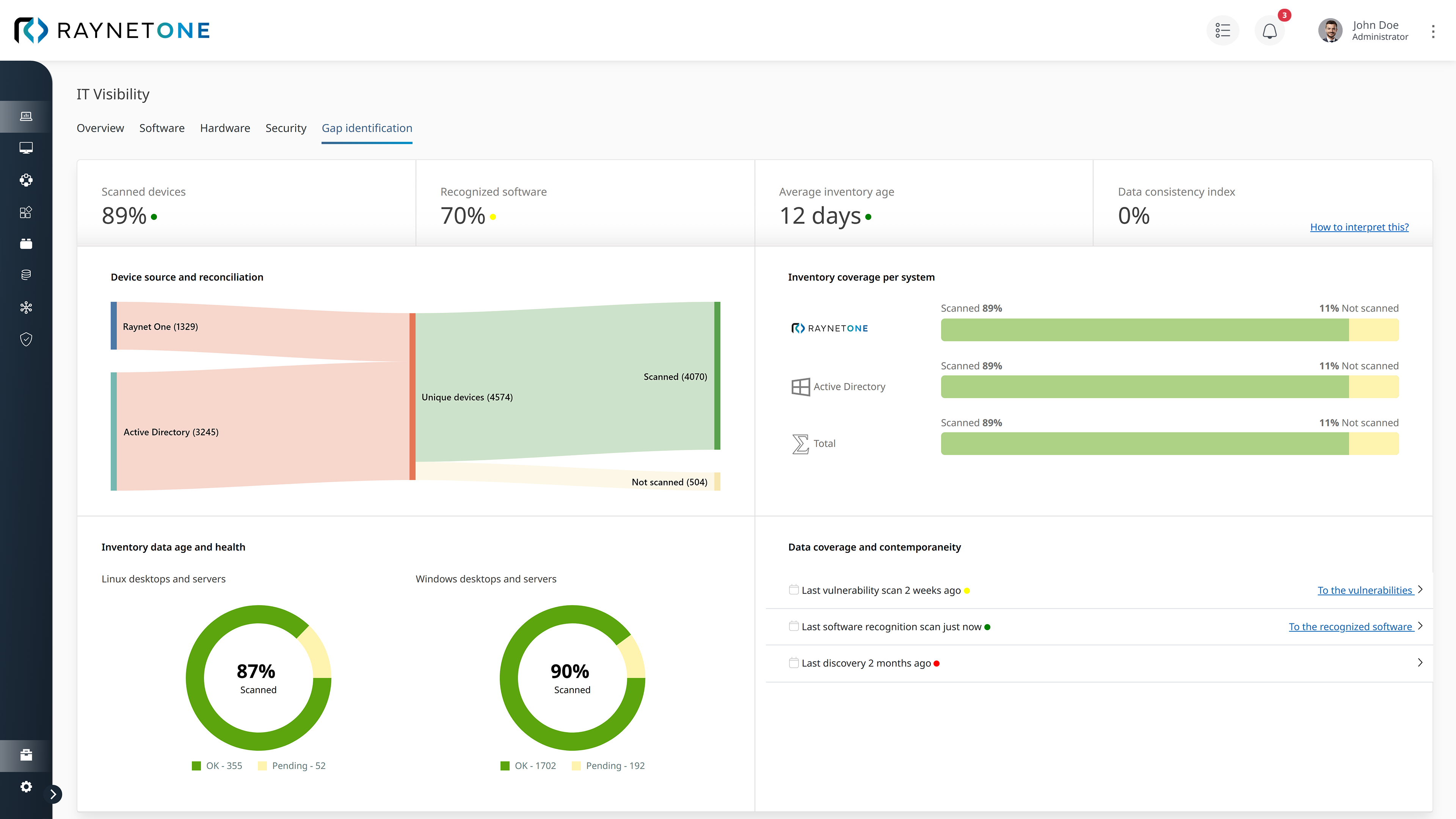Click the shield security icon in the sidebar

[x=26, y=339]
